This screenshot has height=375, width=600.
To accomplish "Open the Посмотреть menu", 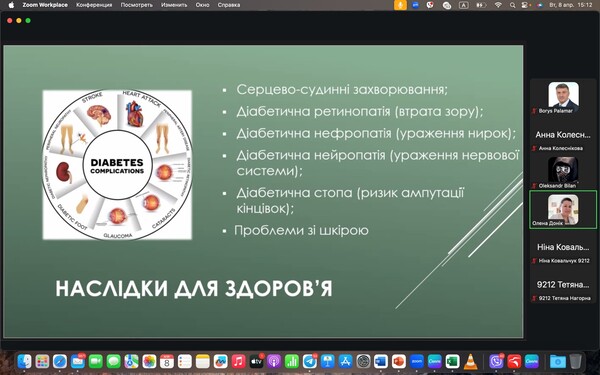I will [x=137, y=5].
